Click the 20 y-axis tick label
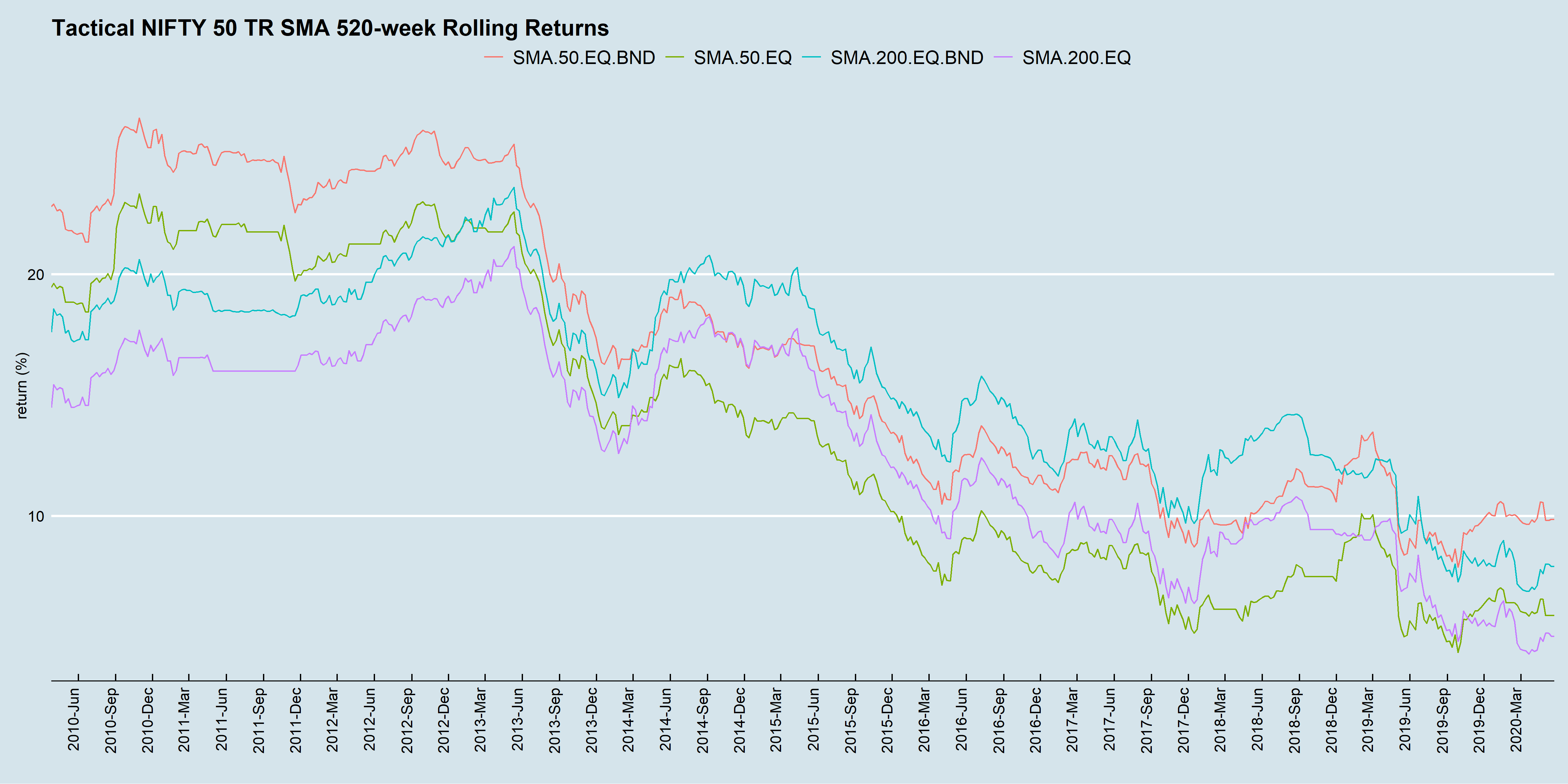The width and height of the screenshot is (1568, 784). tap(36, 275)
